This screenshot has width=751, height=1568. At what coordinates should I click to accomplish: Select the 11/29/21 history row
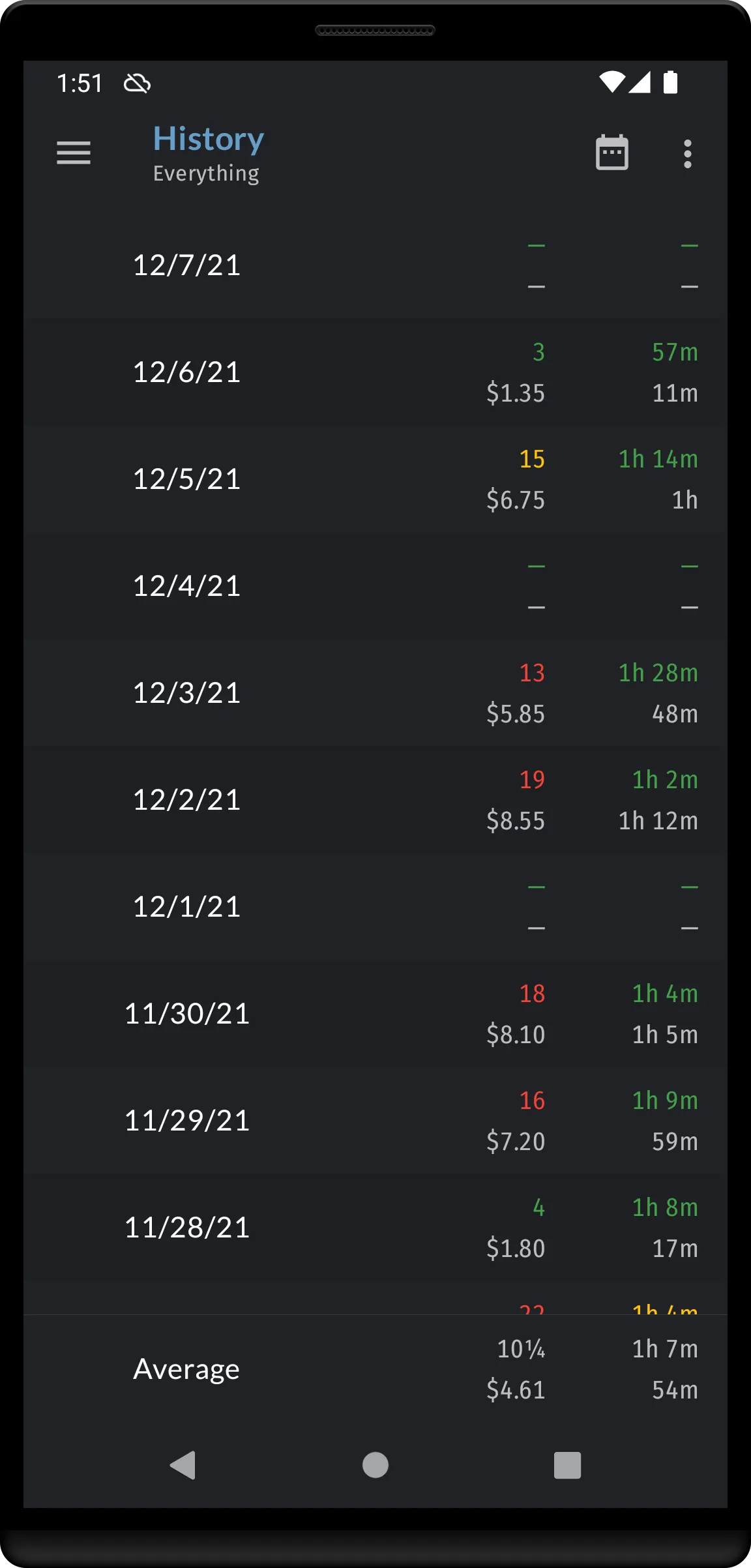click(x=375, y=1121)
